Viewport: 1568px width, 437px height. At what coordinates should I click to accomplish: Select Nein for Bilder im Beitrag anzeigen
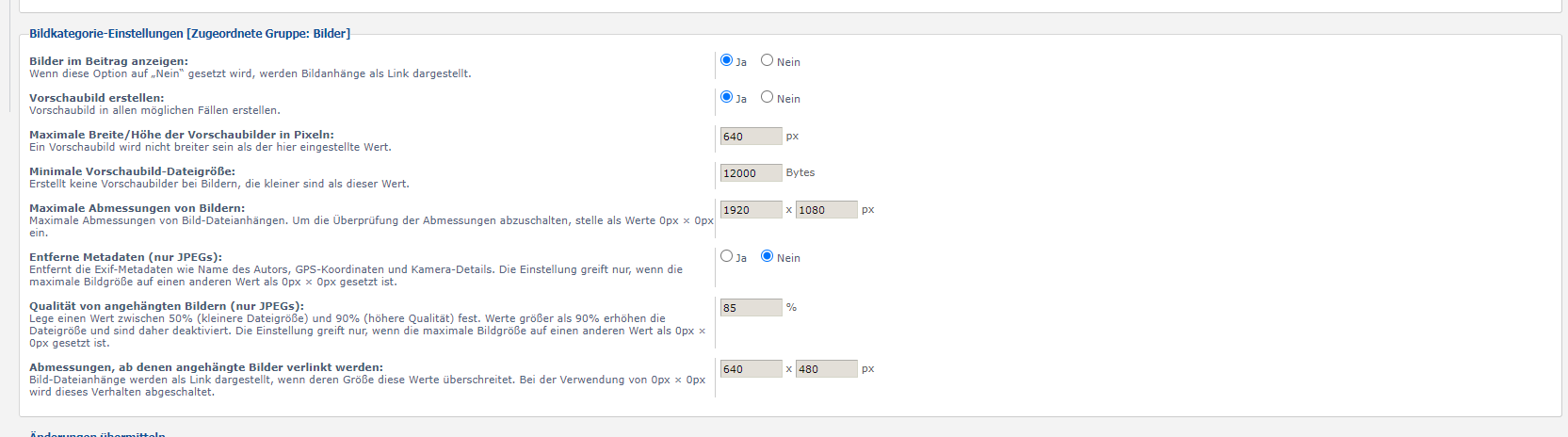click(767, 60)
